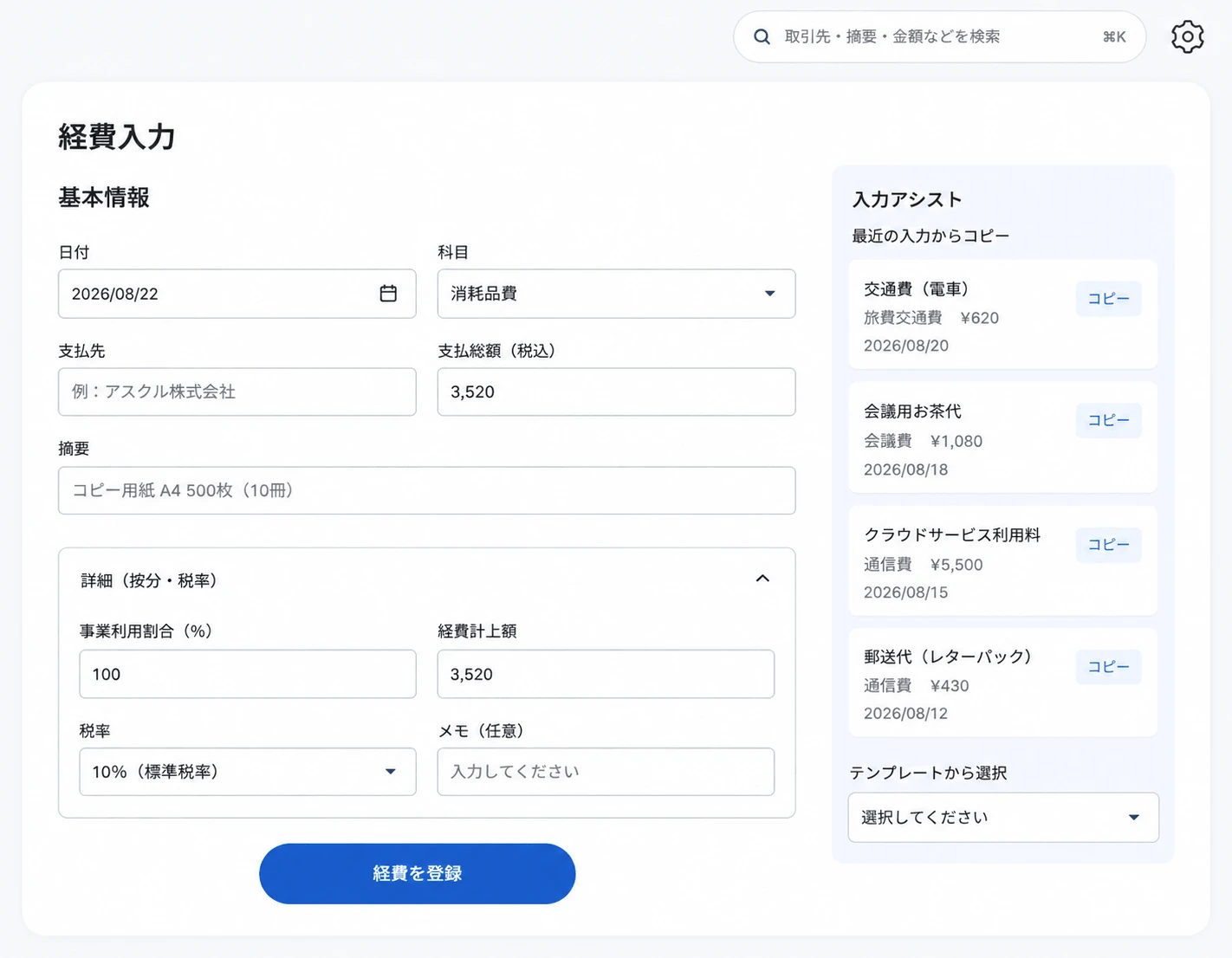
Task: Click the 入力アシスト panel heading
Action: 907,199
